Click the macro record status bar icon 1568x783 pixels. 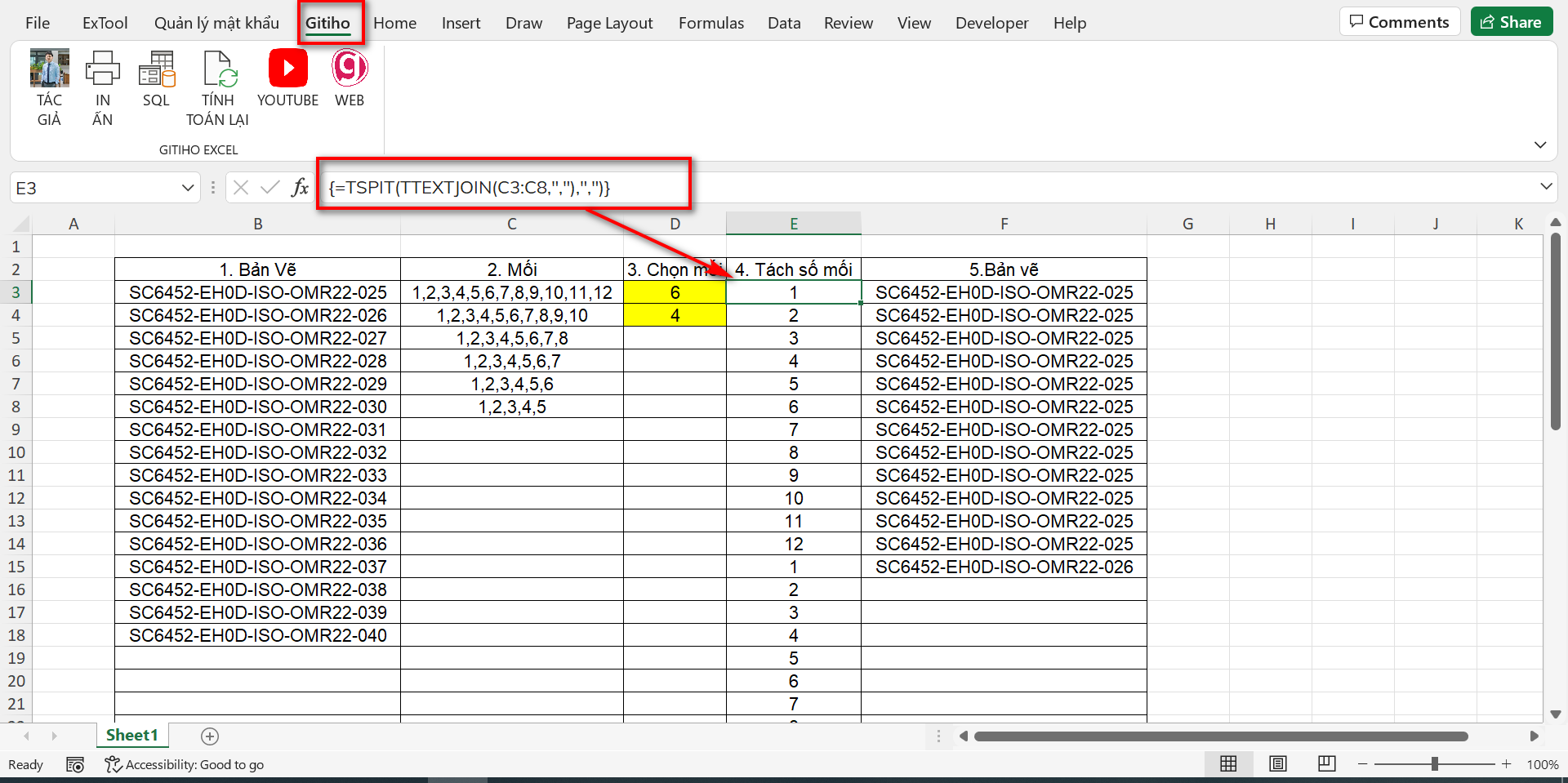(75, 765)
